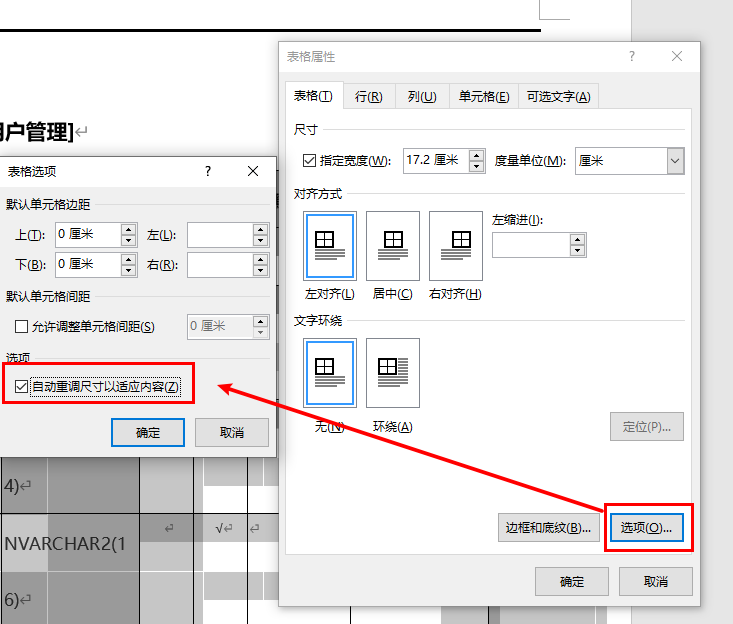
Task: Increase left margin 左 value
Action: coord(260,229)
